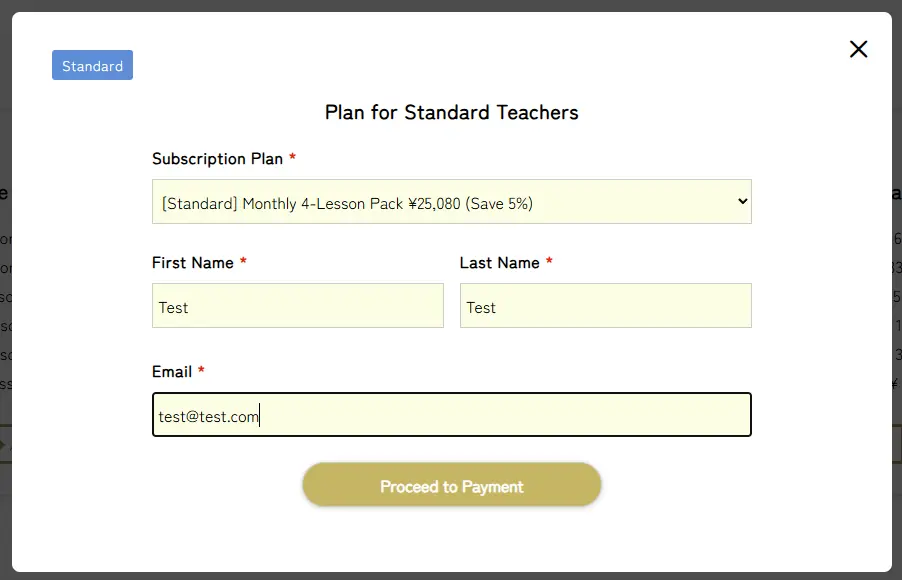Click inside the Email field
Screen dimensions: 902x580
point(452,415)
